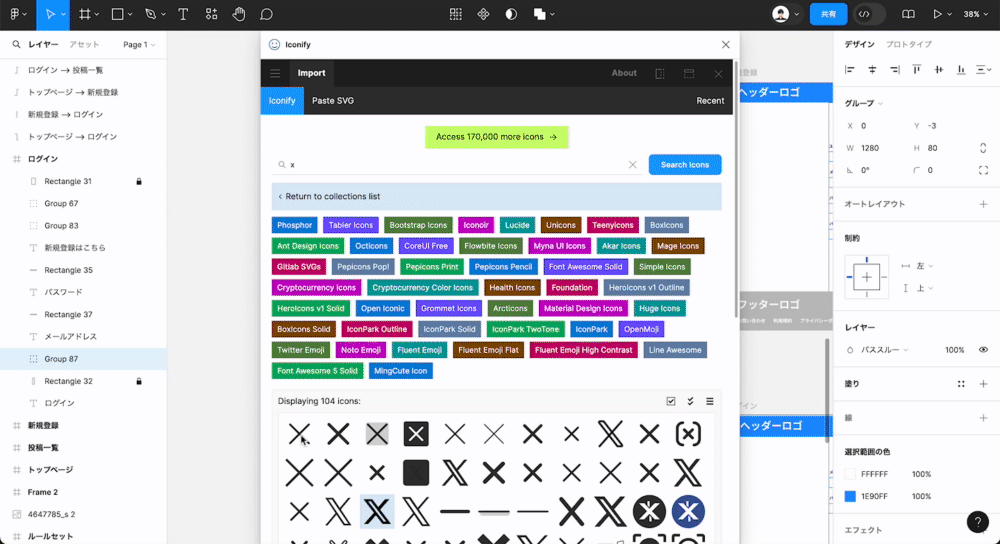Viewport: 1000px width, 544px height.
Task: Open present options dropdown arrow
Action: click(x=950, y=14)
